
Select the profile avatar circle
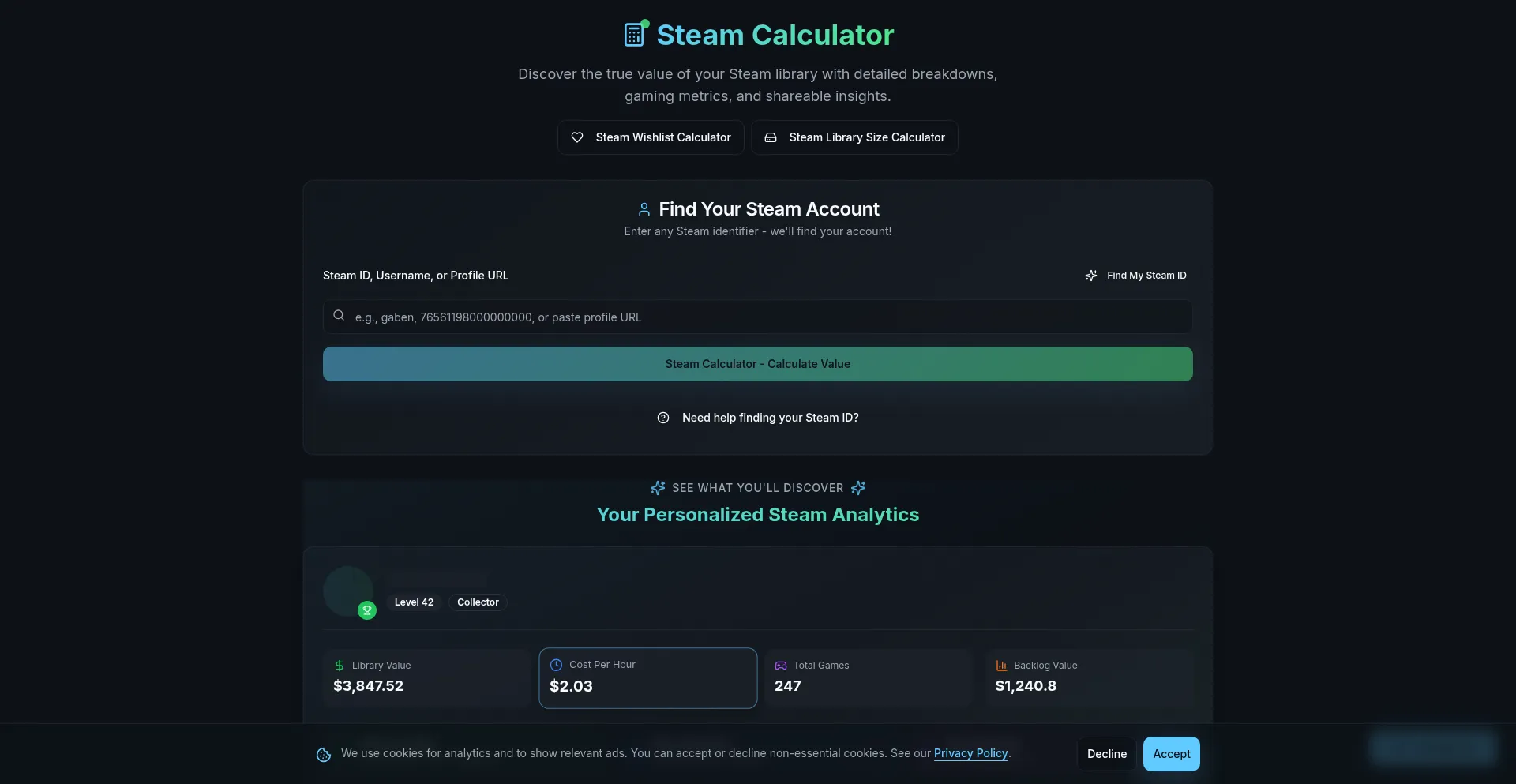point(348,591)
